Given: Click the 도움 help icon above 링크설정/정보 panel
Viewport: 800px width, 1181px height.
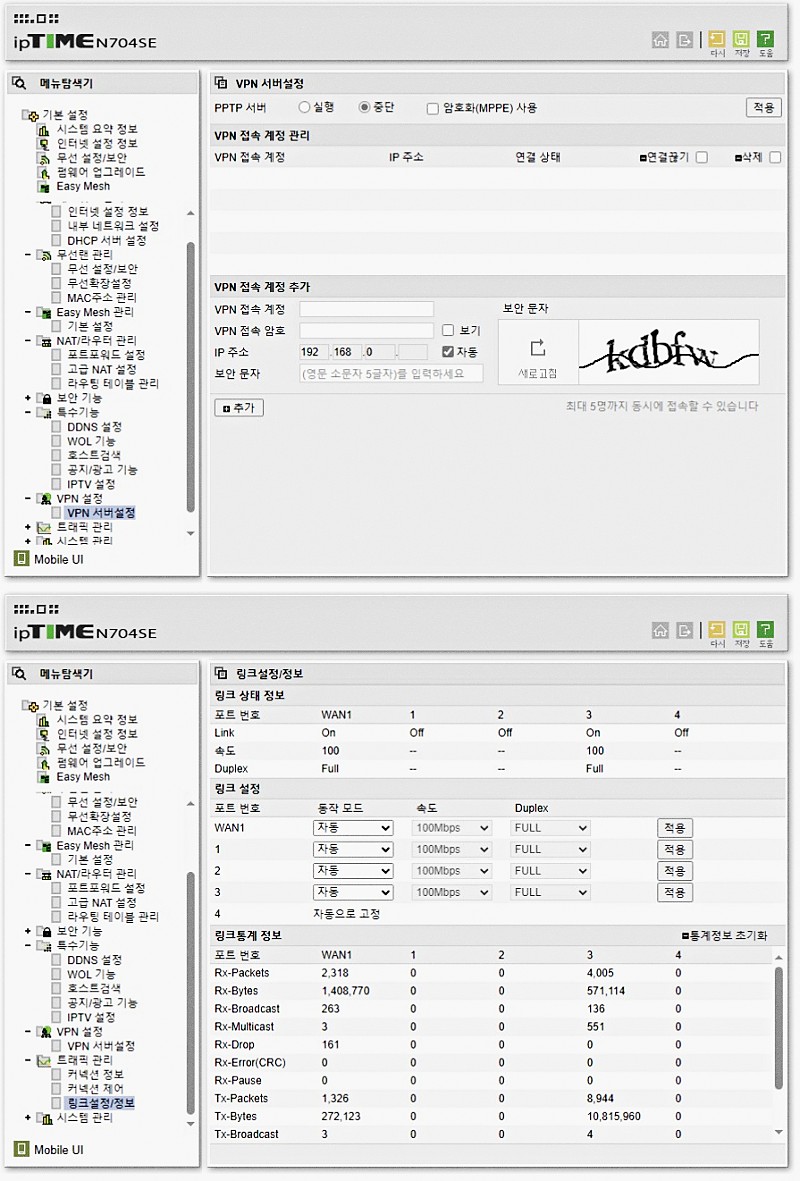Looking at the screenshot, I should click(765, 630).
